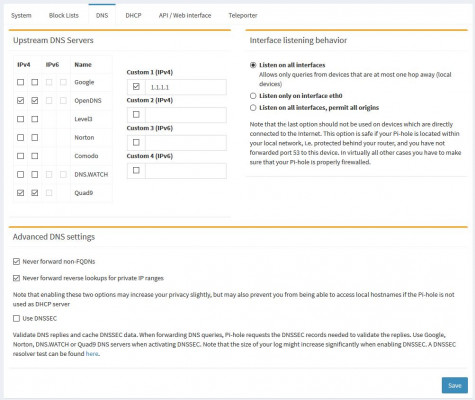This screenshot has width=475, height=400.
Task: Uncheck OpenDNS secondary IPv4 checkbox
Action: pos(35,100)
